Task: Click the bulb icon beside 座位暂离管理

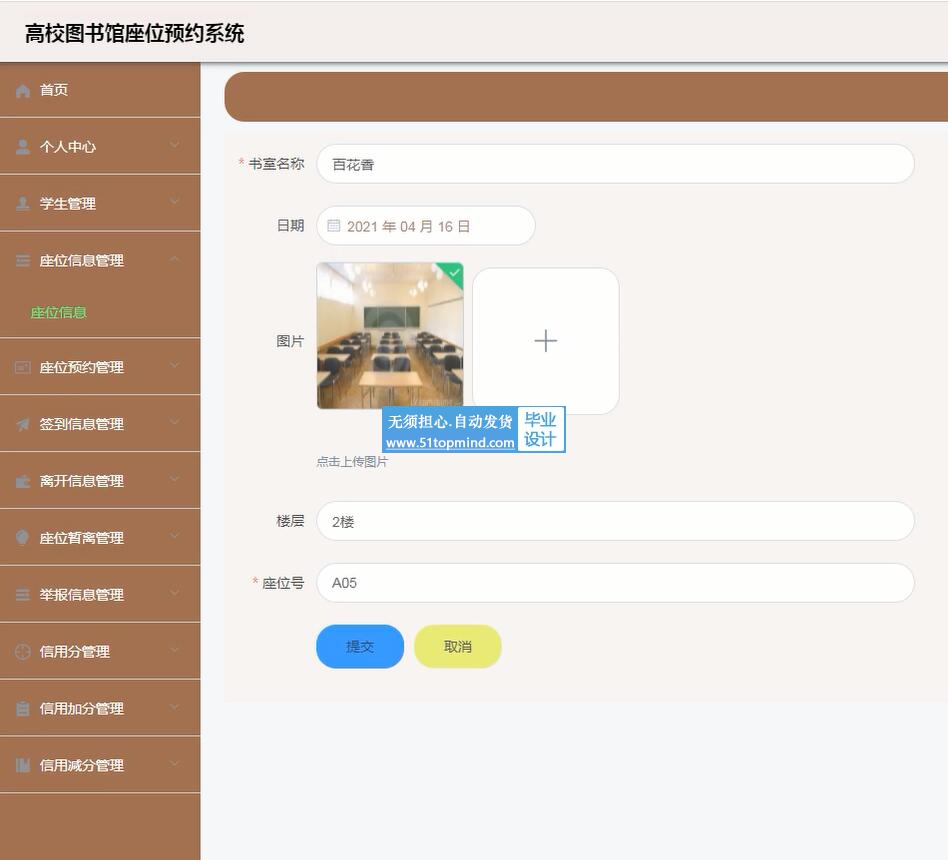Action: (23, 538)
